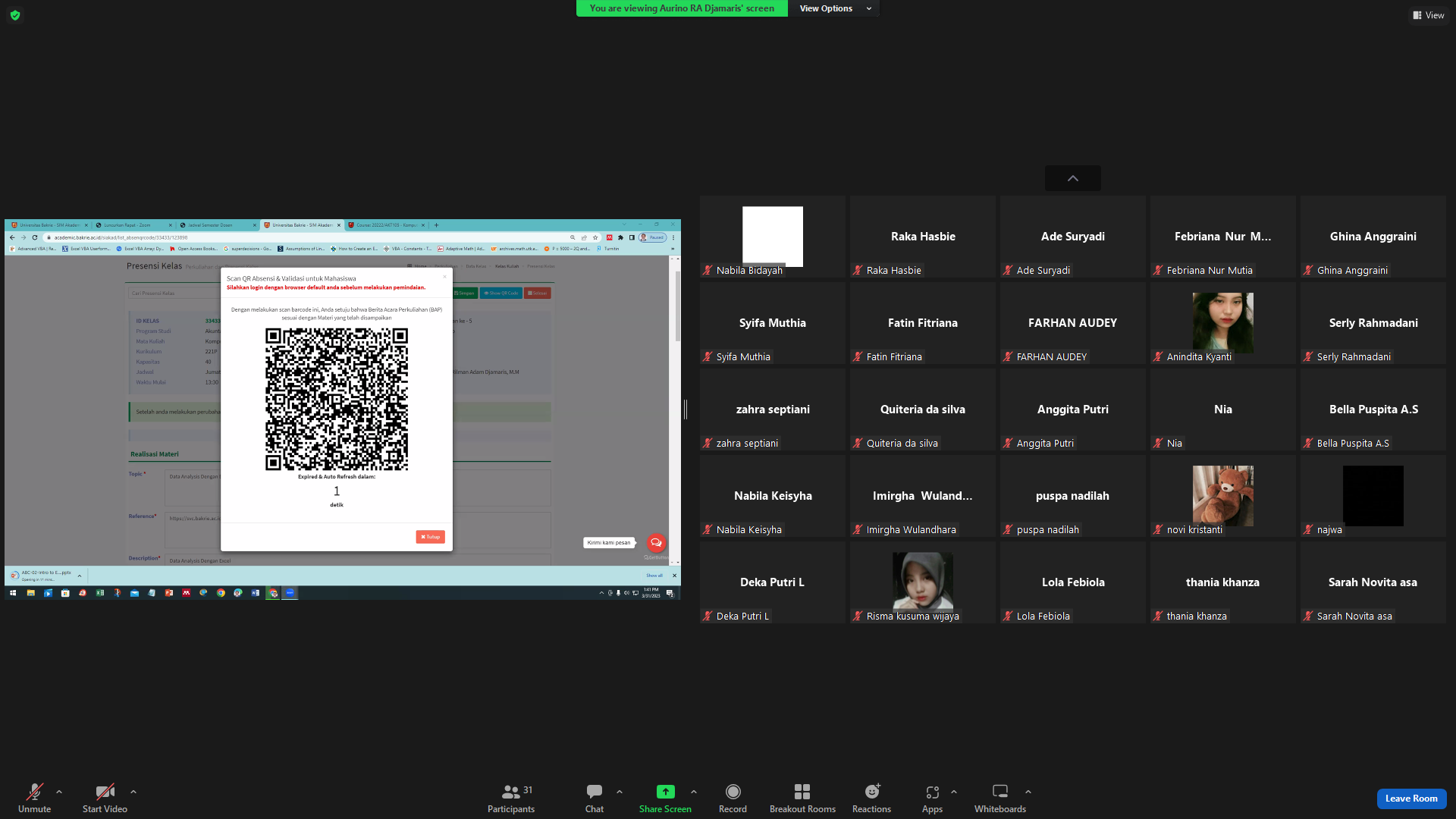The width and height of the screenshot is (1456, 819).
Task: Click the puspa nadilah participant tile
Action: (1073, 496)
